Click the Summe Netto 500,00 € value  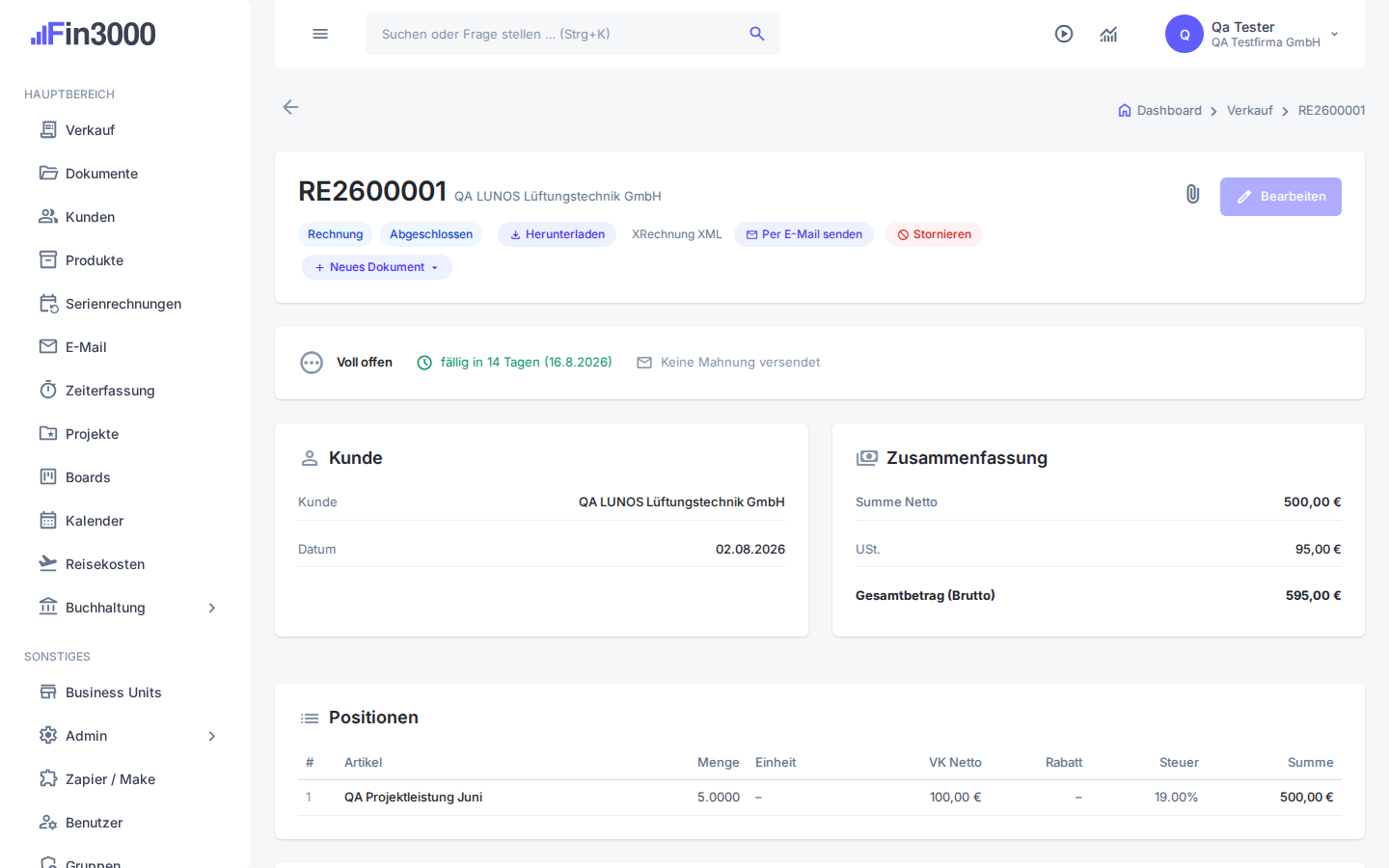click(x=1313, y=502)
